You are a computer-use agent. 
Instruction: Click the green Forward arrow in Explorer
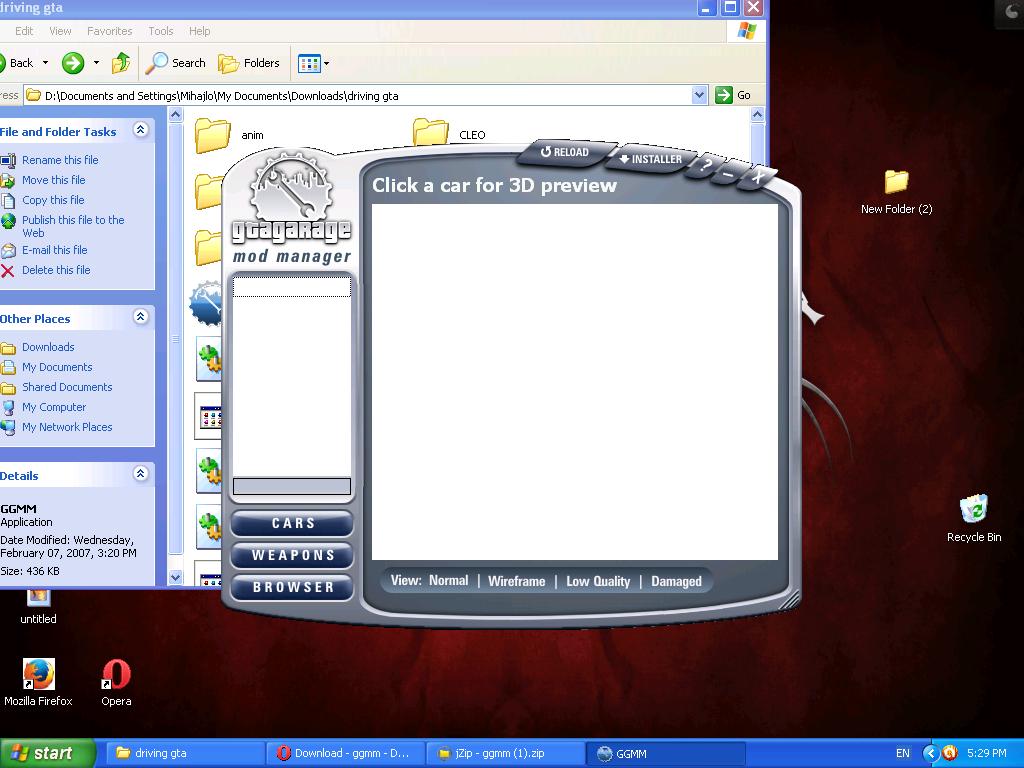[x=73, y=63]
